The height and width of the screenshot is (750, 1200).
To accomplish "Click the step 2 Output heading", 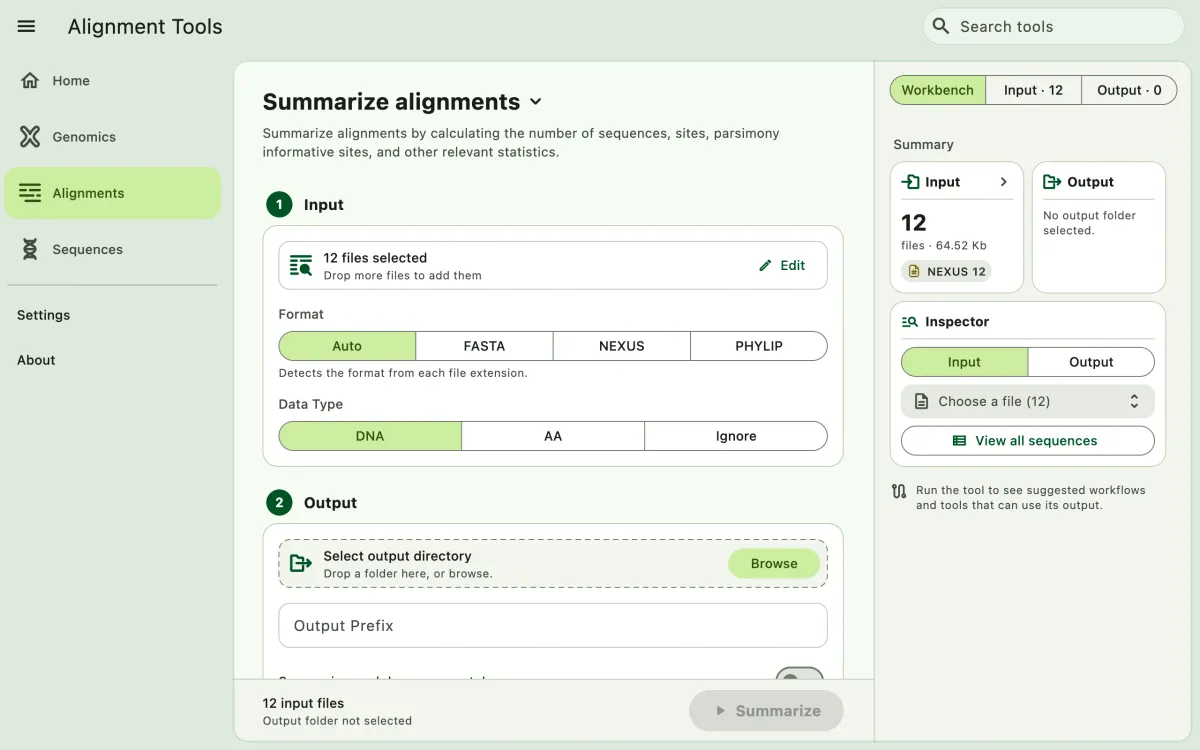I will coord(330,503).
